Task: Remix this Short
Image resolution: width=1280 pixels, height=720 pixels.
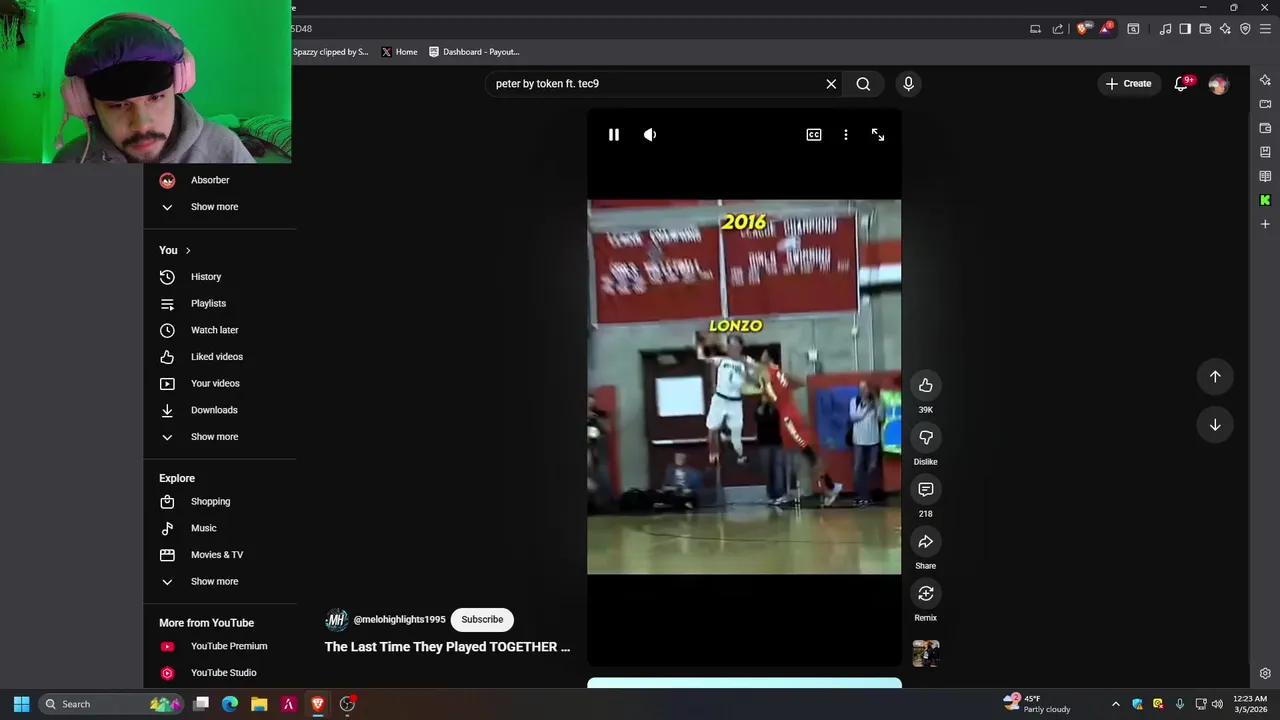Action: tap(926, 593)
